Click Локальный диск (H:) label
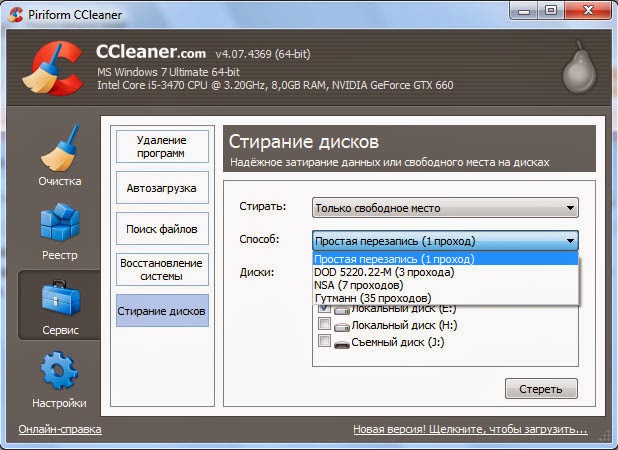 404,325
